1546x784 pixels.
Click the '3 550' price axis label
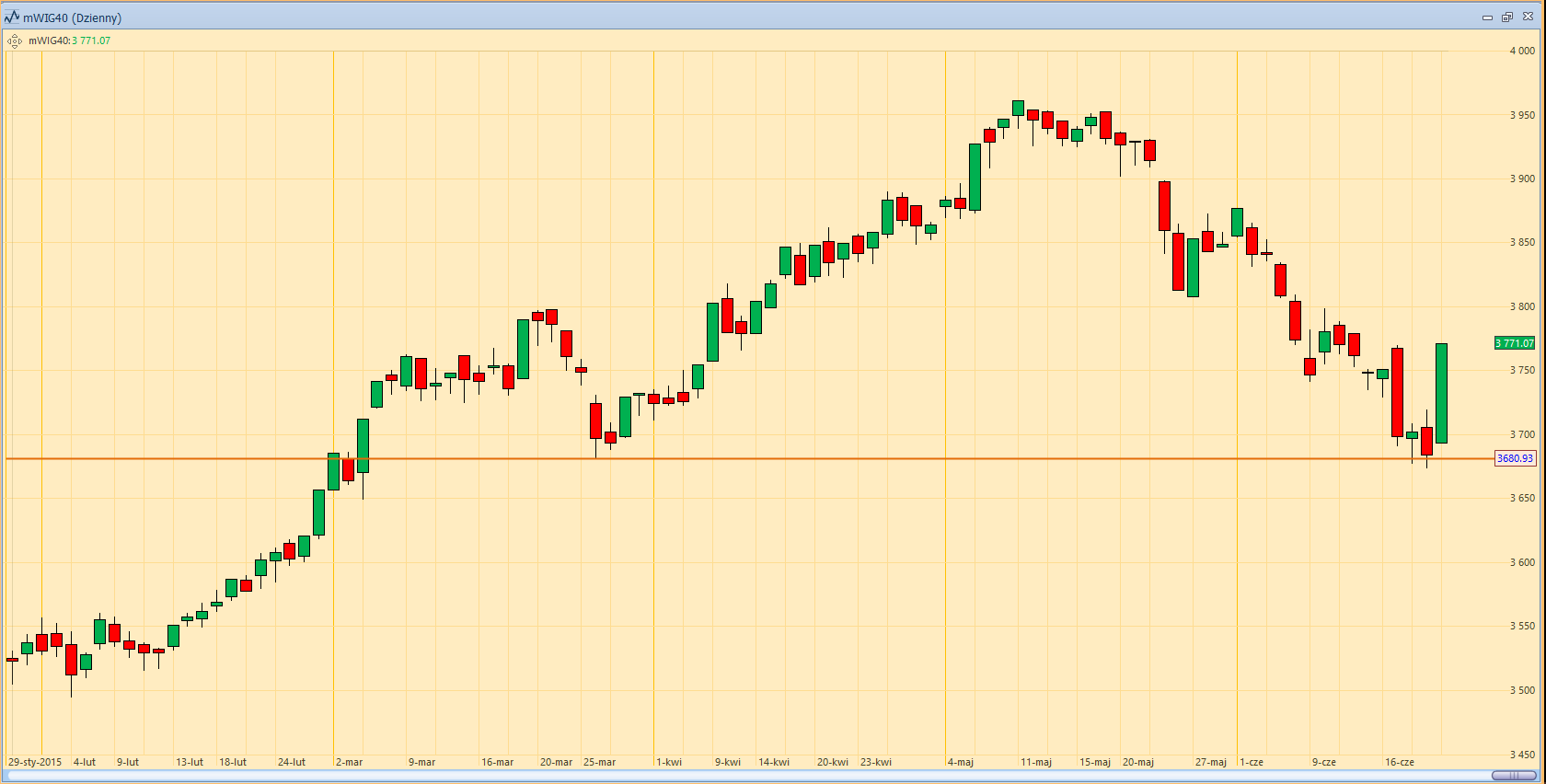click(1522, 626)
